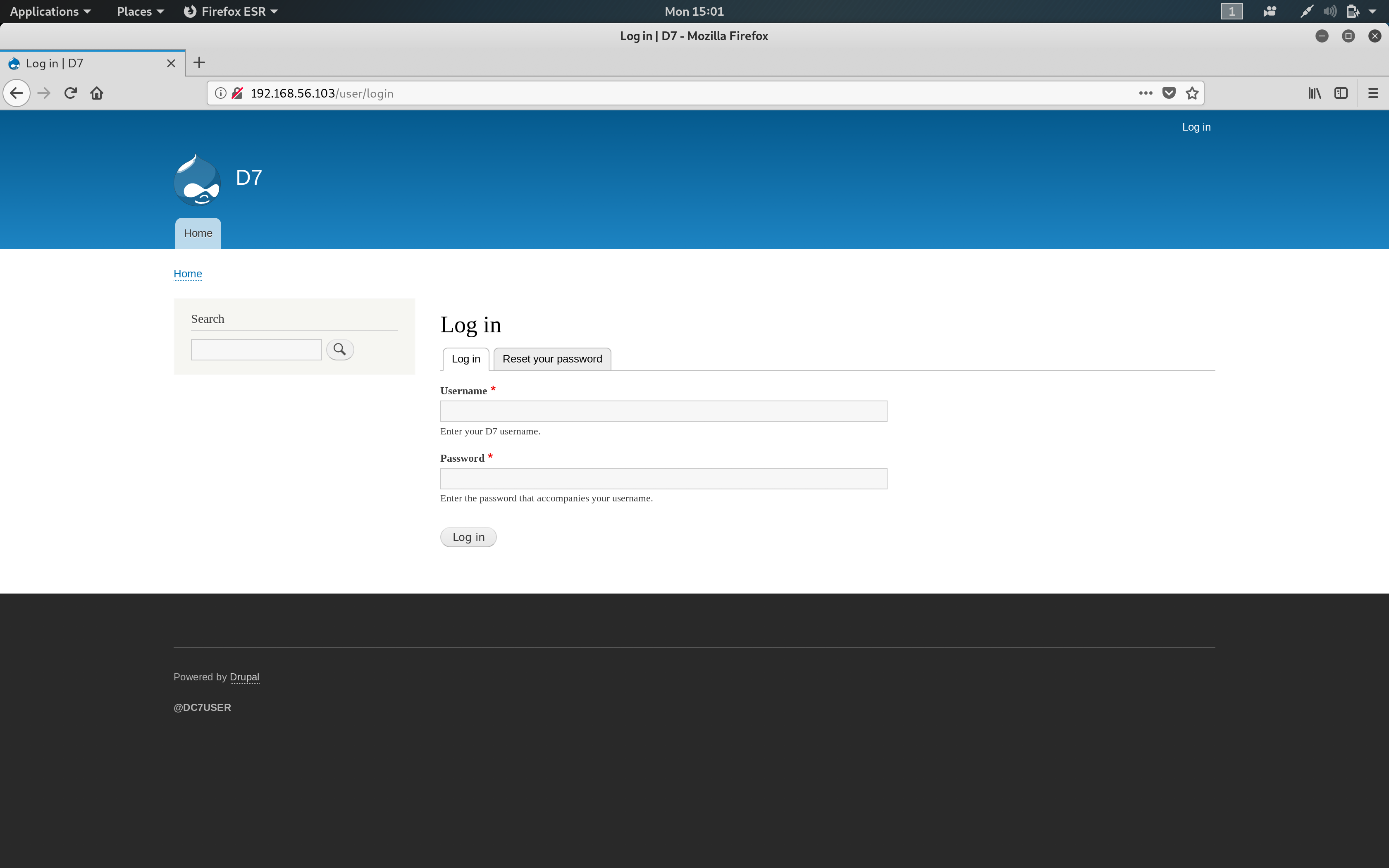
Task: Click the home button icon in toolbar
Action: point(97,93)
